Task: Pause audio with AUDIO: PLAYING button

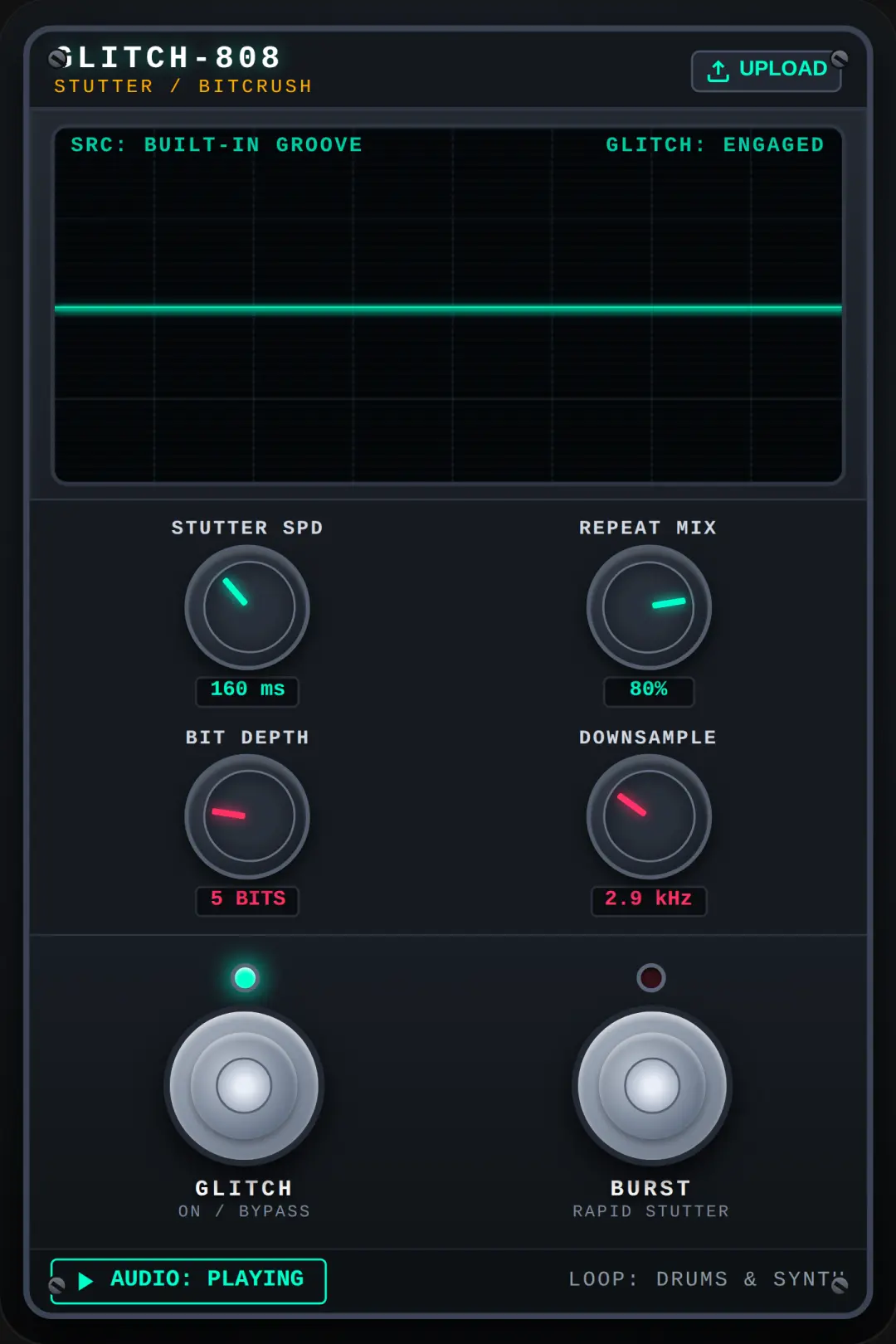Action: pyautogui.click(x=188, y=1281)
